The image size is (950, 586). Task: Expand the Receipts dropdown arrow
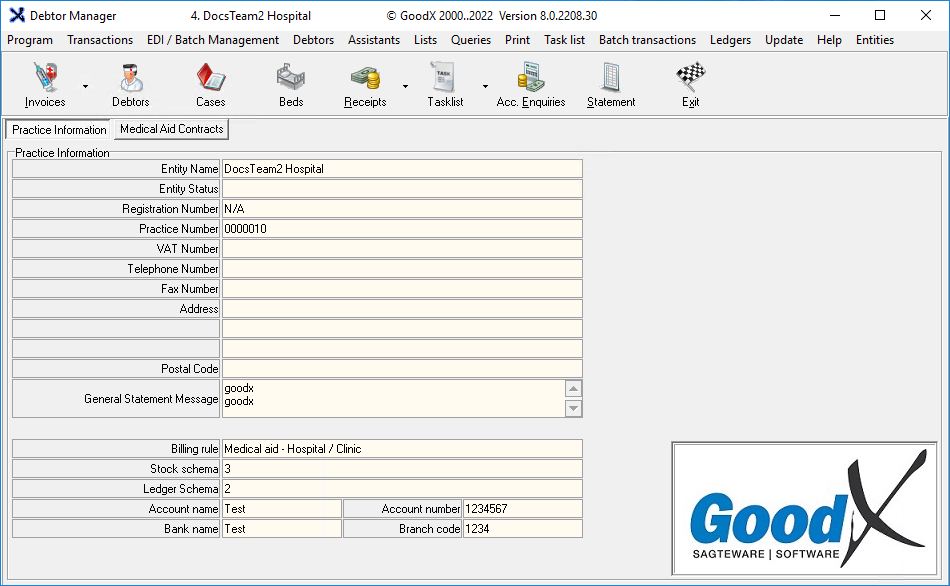[x=405, y=86]
